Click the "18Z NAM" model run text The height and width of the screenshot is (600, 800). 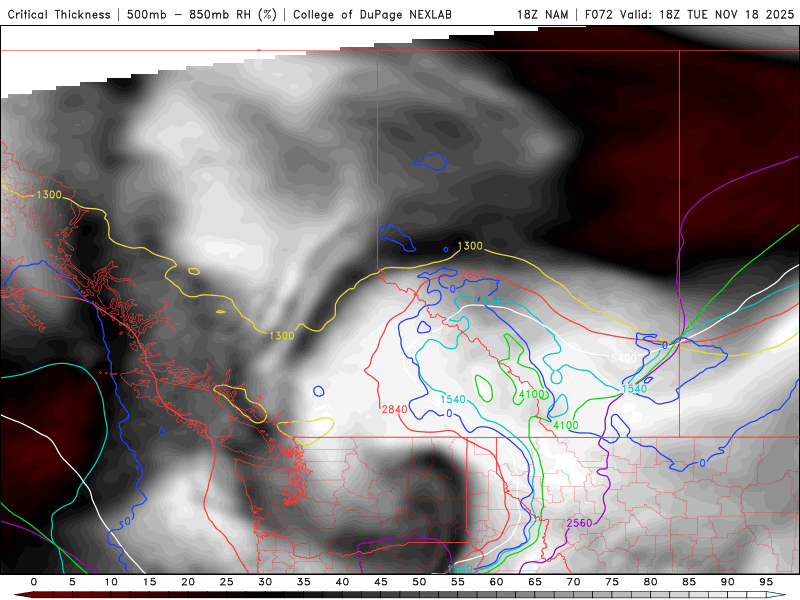542,14
